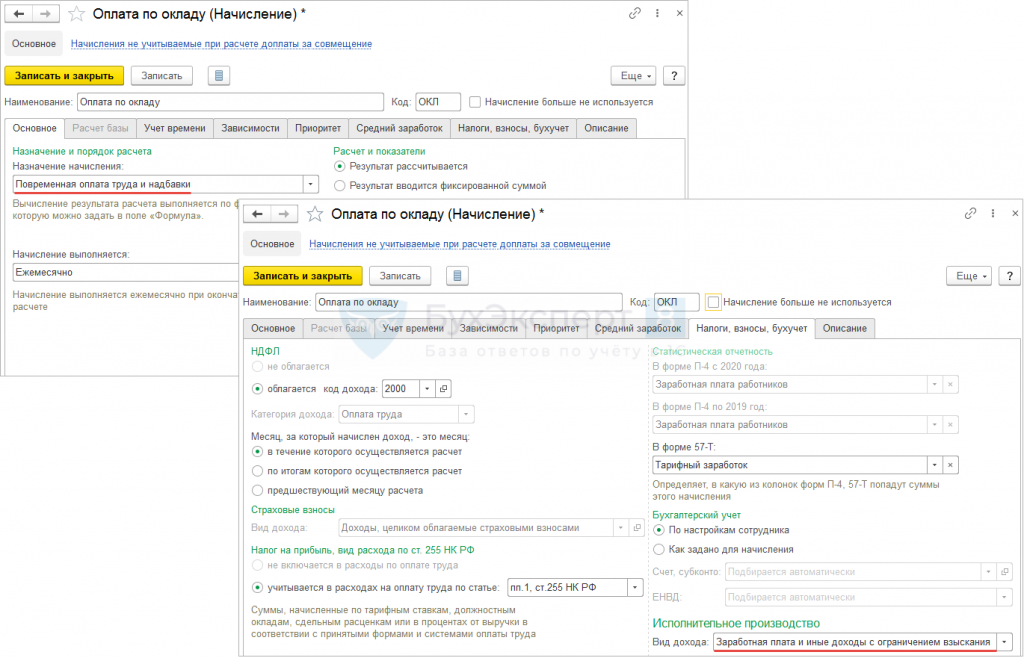Select 'Результат вводится фиксированной суммой'

tap(339, 186)
